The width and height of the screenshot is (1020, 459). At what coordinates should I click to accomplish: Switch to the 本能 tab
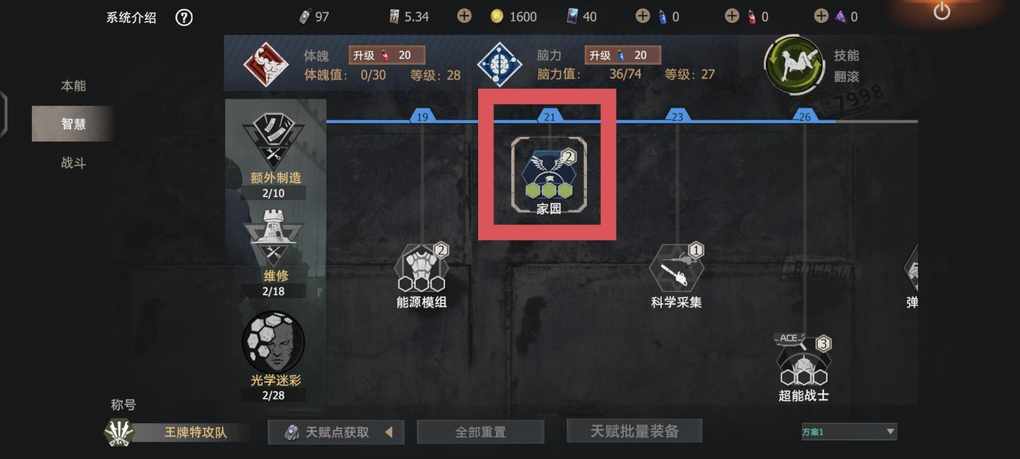pyautogui.click(x=73, y=86)
